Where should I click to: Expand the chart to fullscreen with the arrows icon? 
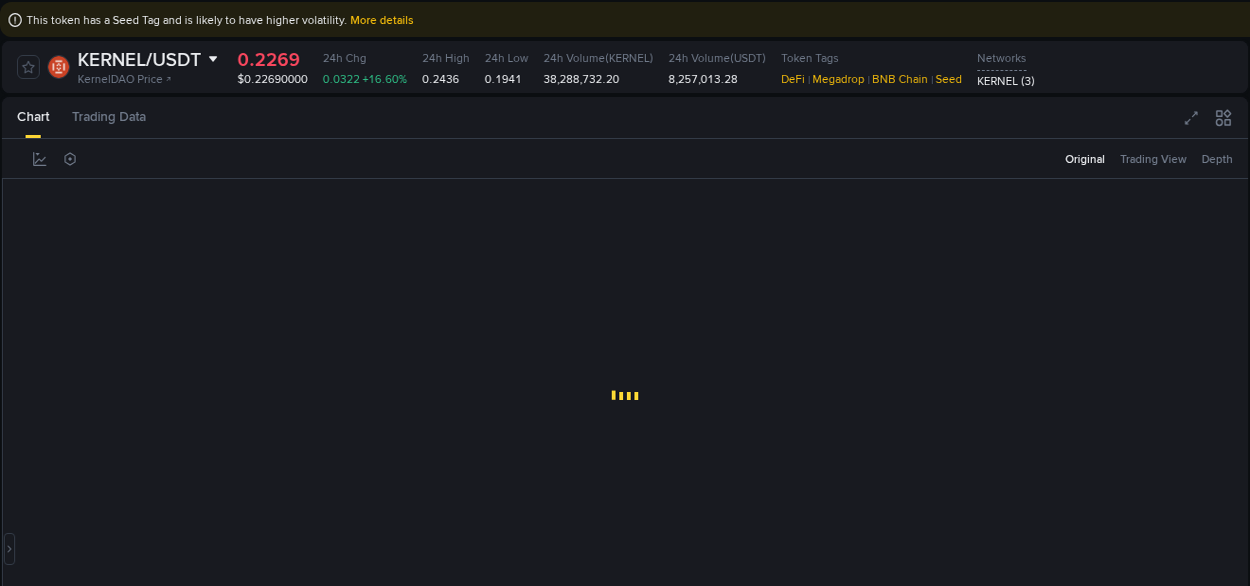click(1191, 117)
